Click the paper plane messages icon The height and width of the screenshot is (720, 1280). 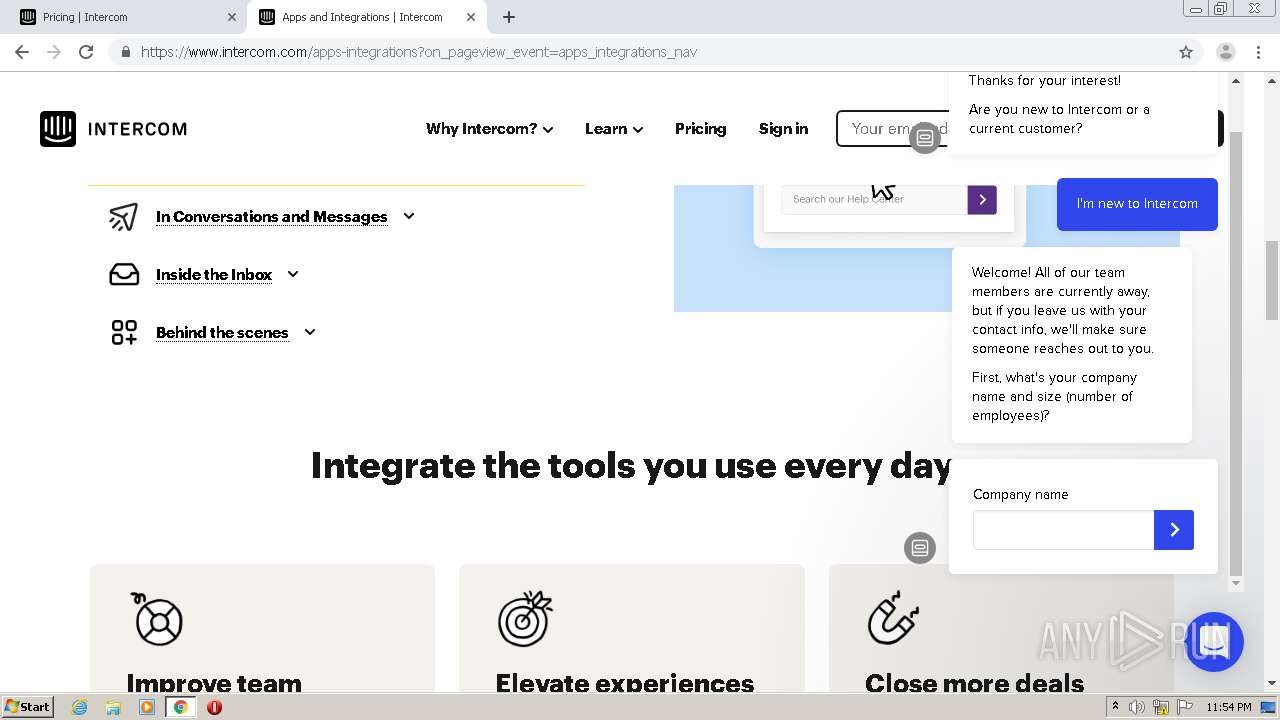123,216
